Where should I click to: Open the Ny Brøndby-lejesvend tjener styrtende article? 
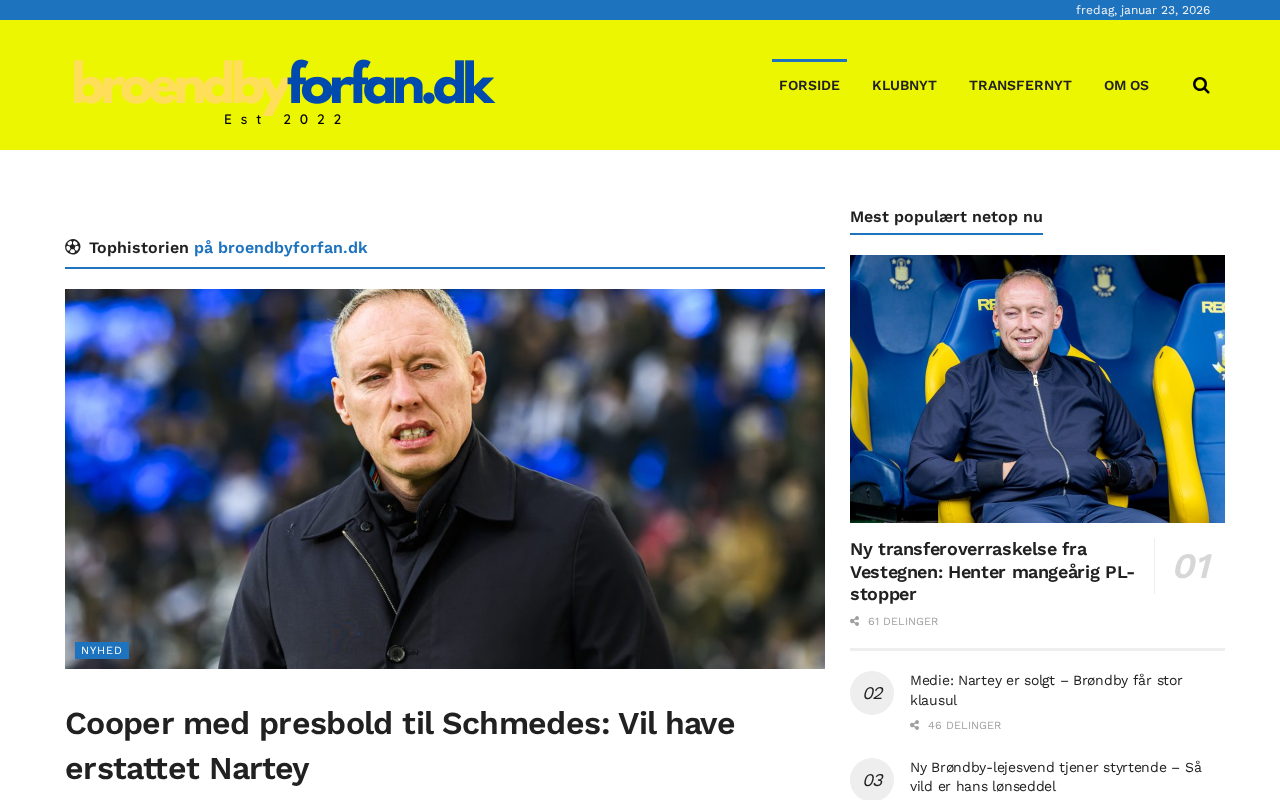coord(1056,777)
